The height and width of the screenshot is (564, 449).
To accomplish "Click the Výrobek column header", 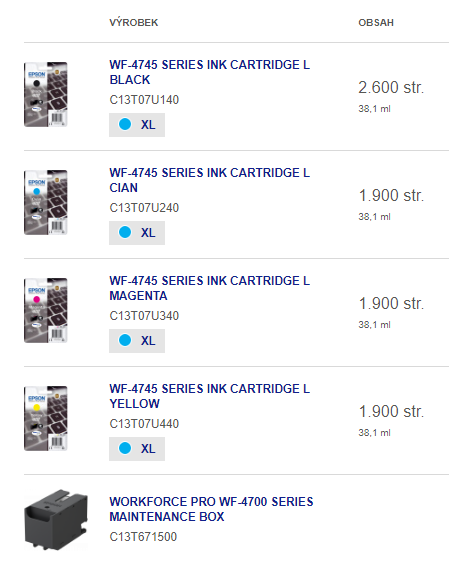I will [x=133, y=23].
